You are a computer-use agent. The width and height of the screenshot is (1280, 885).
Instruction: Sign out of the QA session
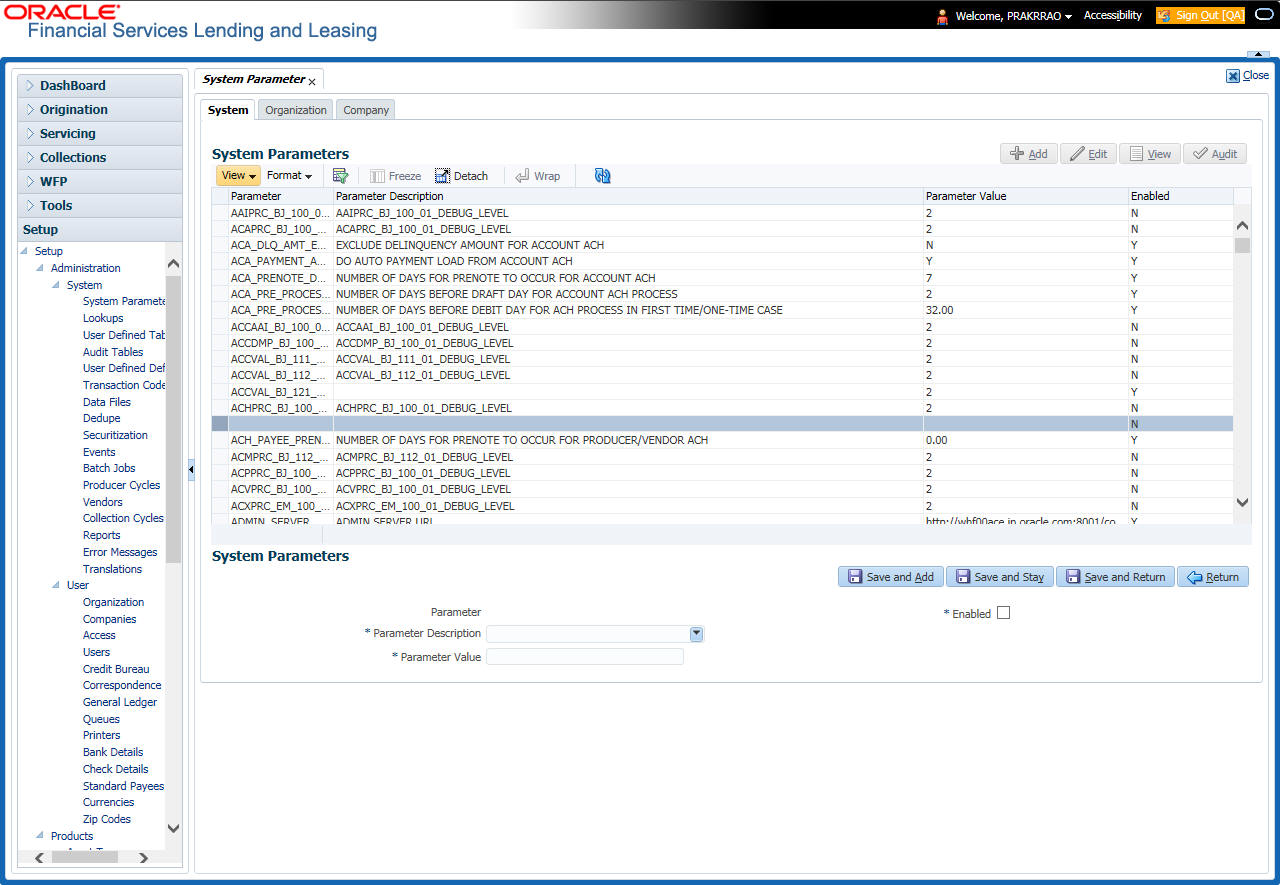[1200, 16]
